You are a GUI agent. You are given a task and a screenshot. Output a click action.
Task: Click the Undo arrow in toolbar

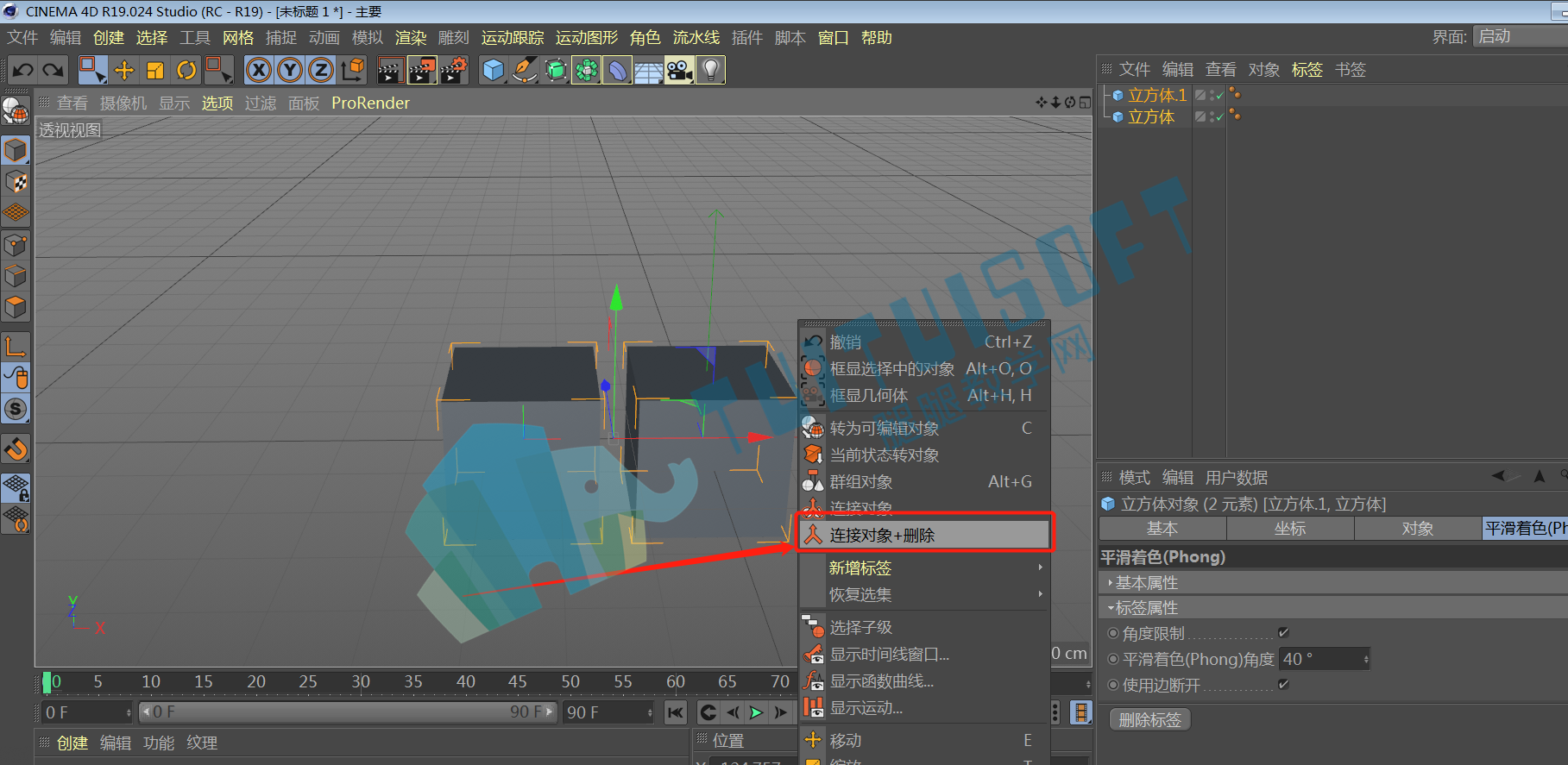pos(23,70)
